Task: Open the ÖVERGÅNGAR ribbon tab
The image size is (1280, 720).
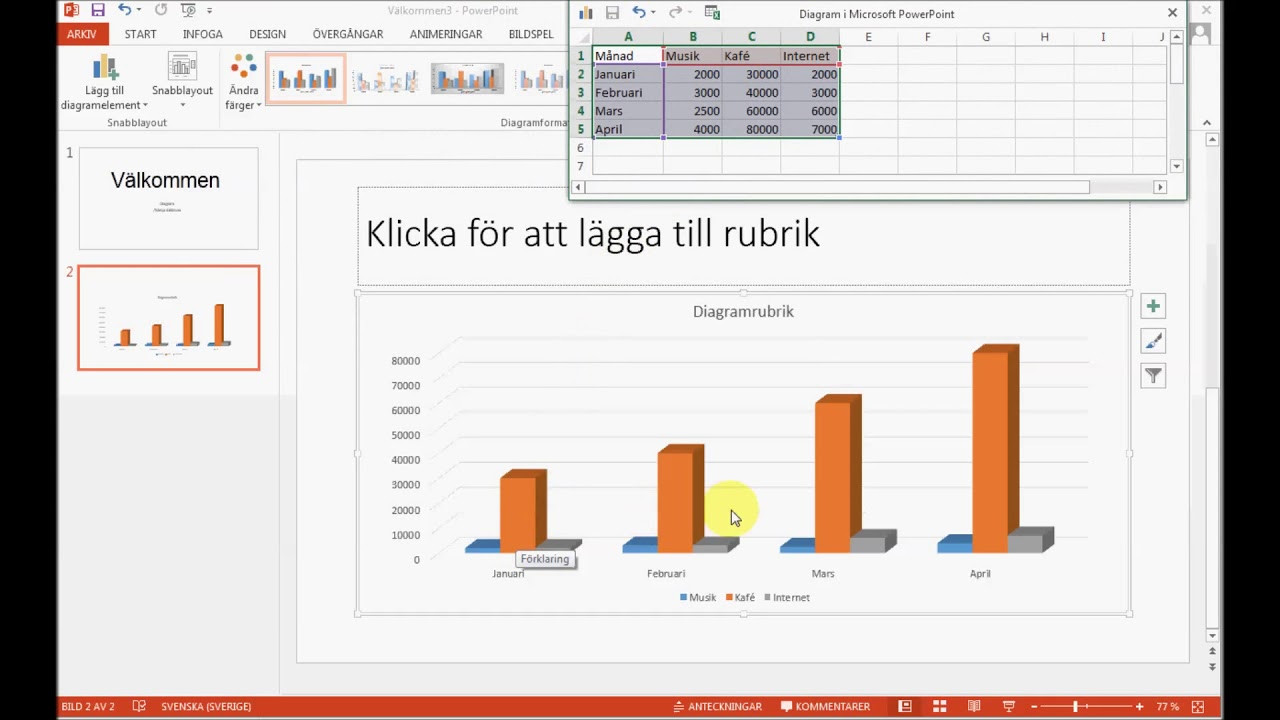Action: (348, 34)
